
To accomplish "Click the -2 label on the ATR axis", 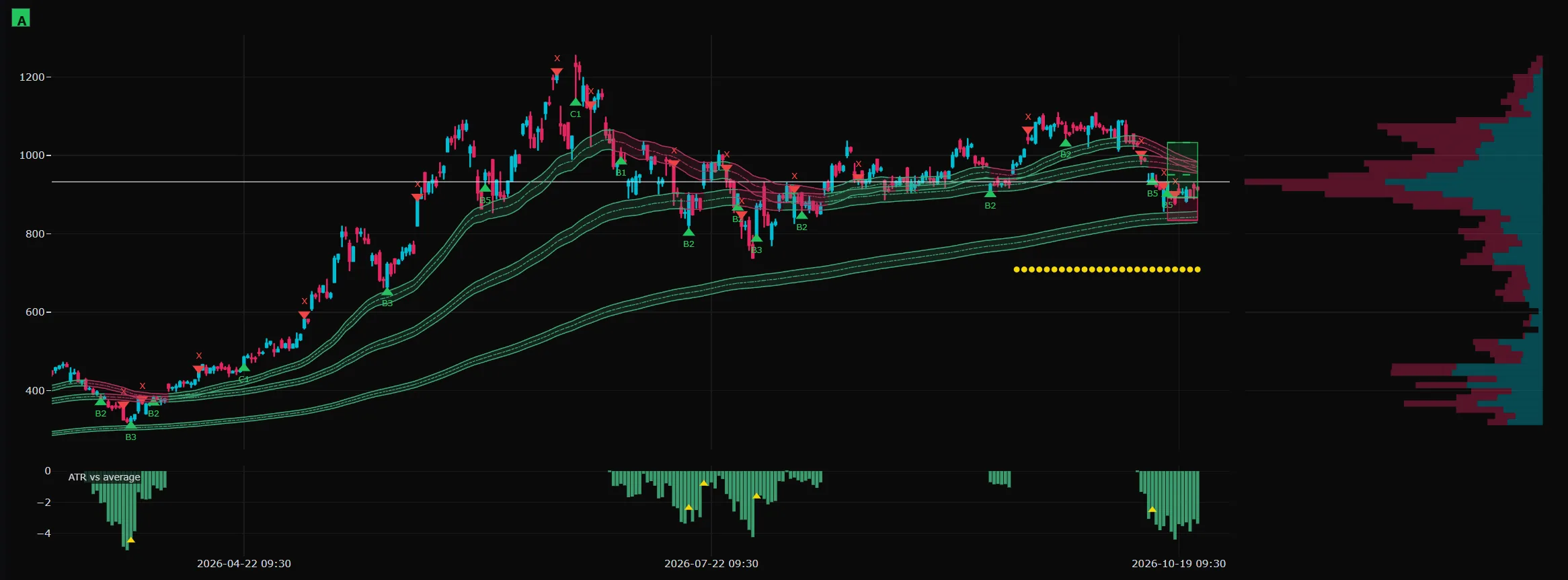I will (44, 502).
